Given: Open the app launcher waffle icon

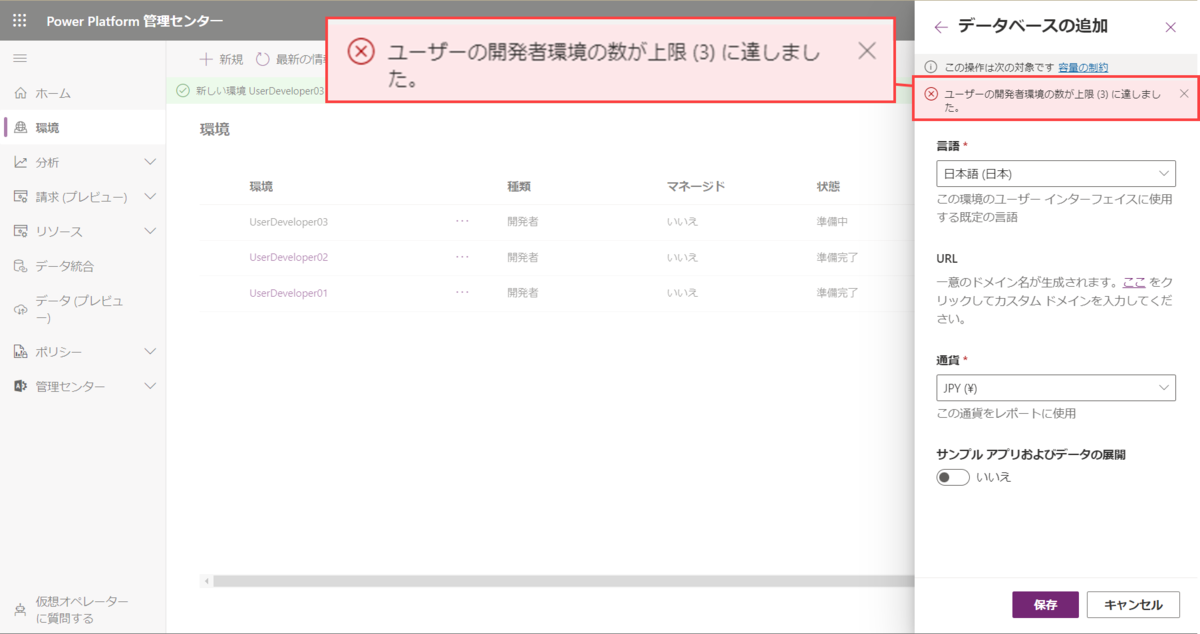Looking at the screenshot, I should pyautogui.click(x=19, y=20).
